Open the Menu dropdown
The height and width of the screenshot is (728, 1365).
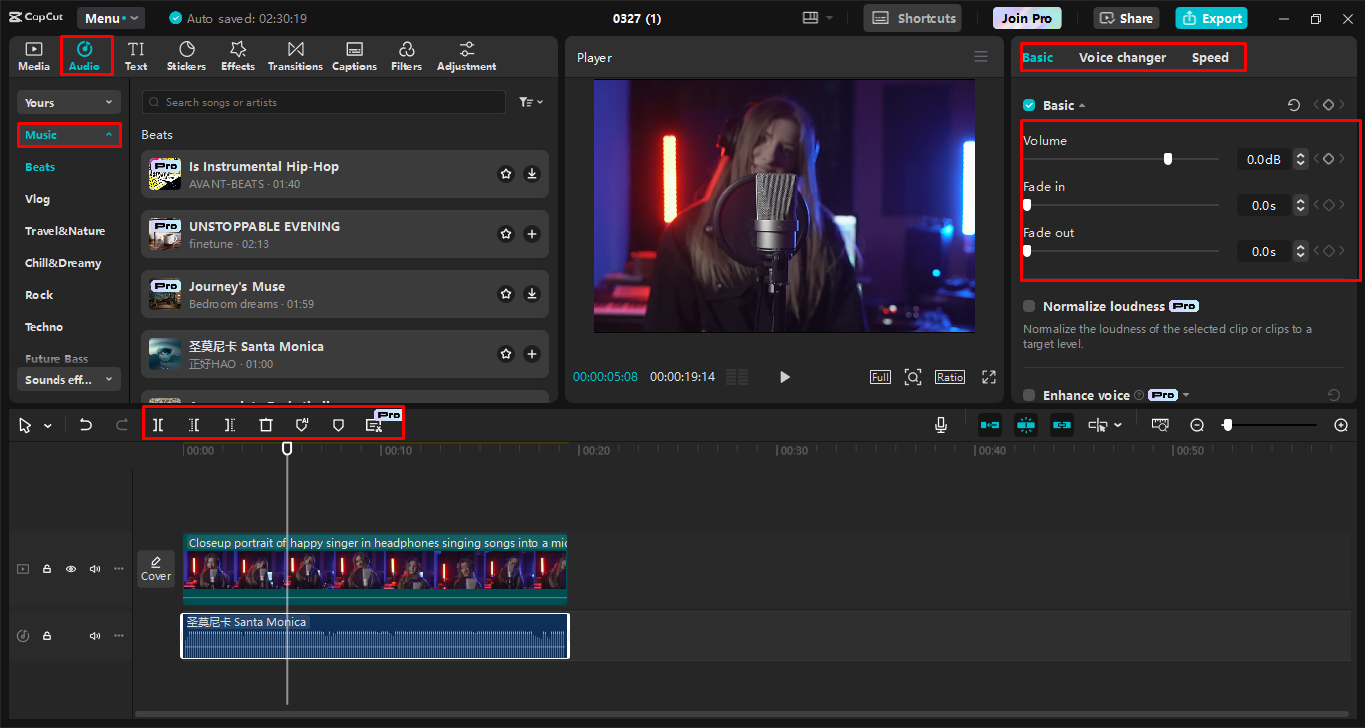coord(111,18)
